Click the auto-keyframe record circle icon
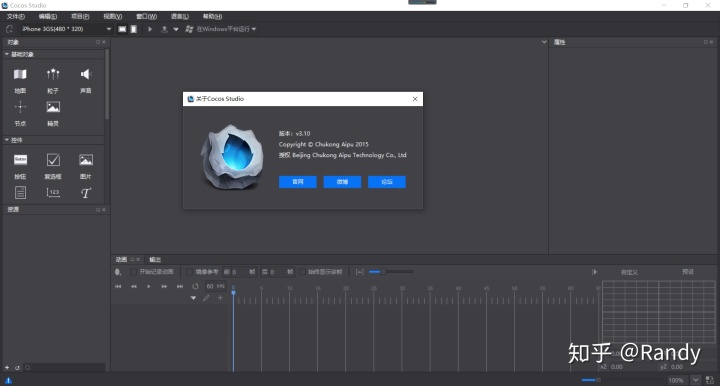The height and width of the screenshot is (386, 720). pos(118,272)
